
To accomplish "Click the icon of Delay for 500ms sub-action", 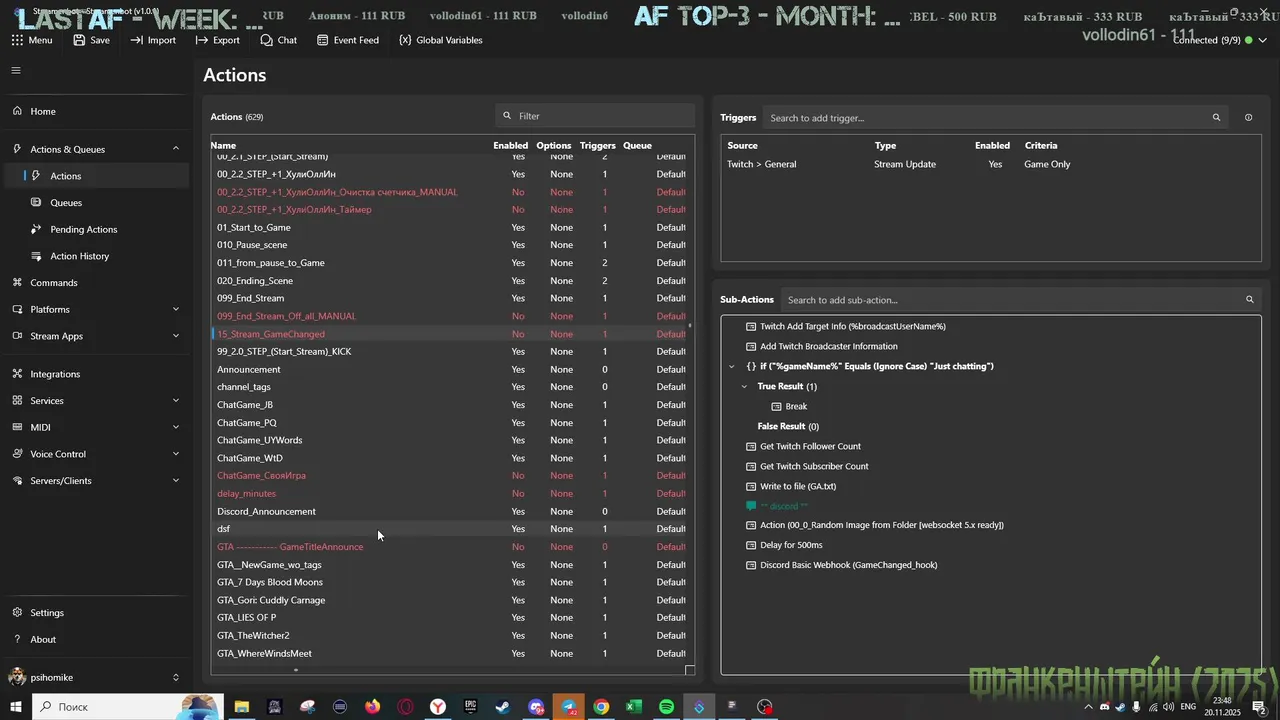I will click(752, 545).
